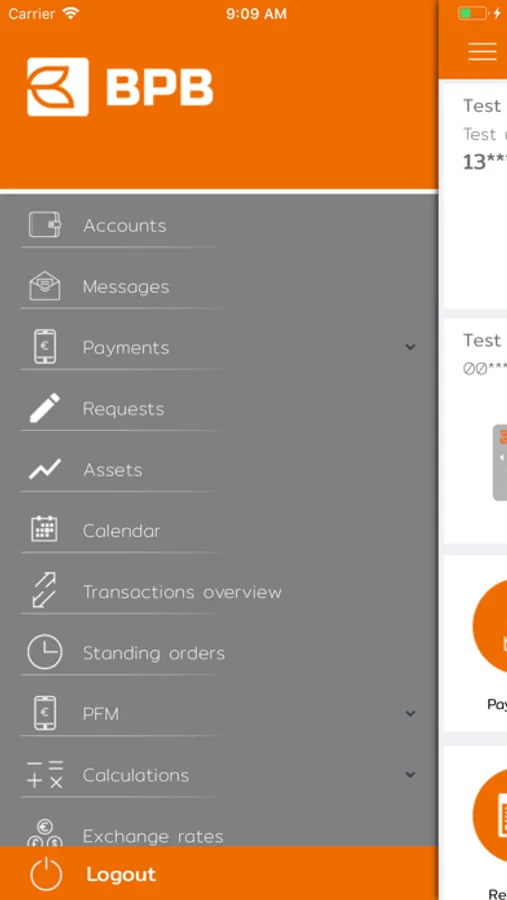
Task: Open the Calculations math symbols icon
Action: point(45,774)
